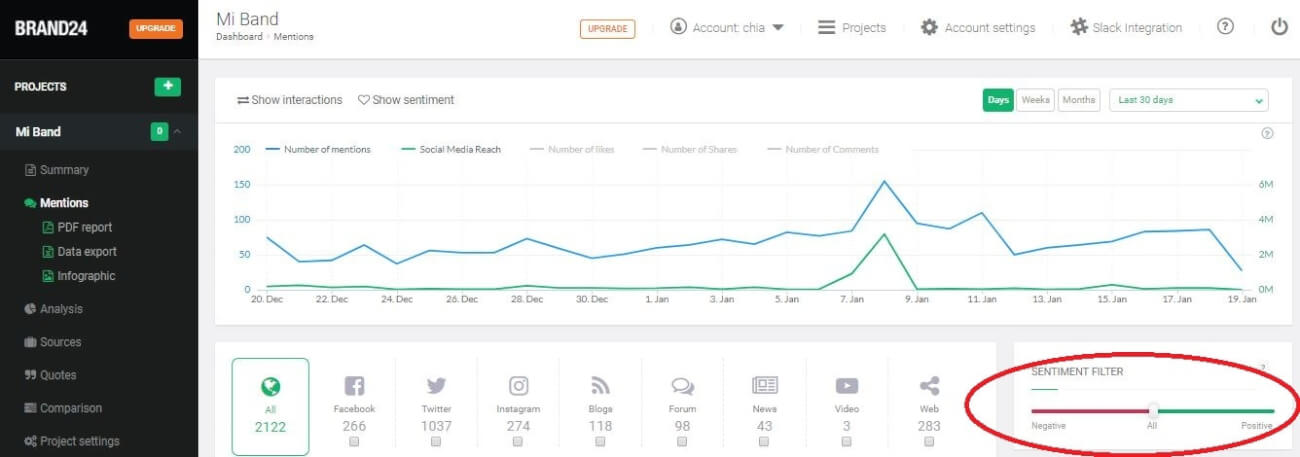This screenshot has width=1300, height=457.
Task: Collapse the Mi Band project chevron
Action: click(177, 131)
